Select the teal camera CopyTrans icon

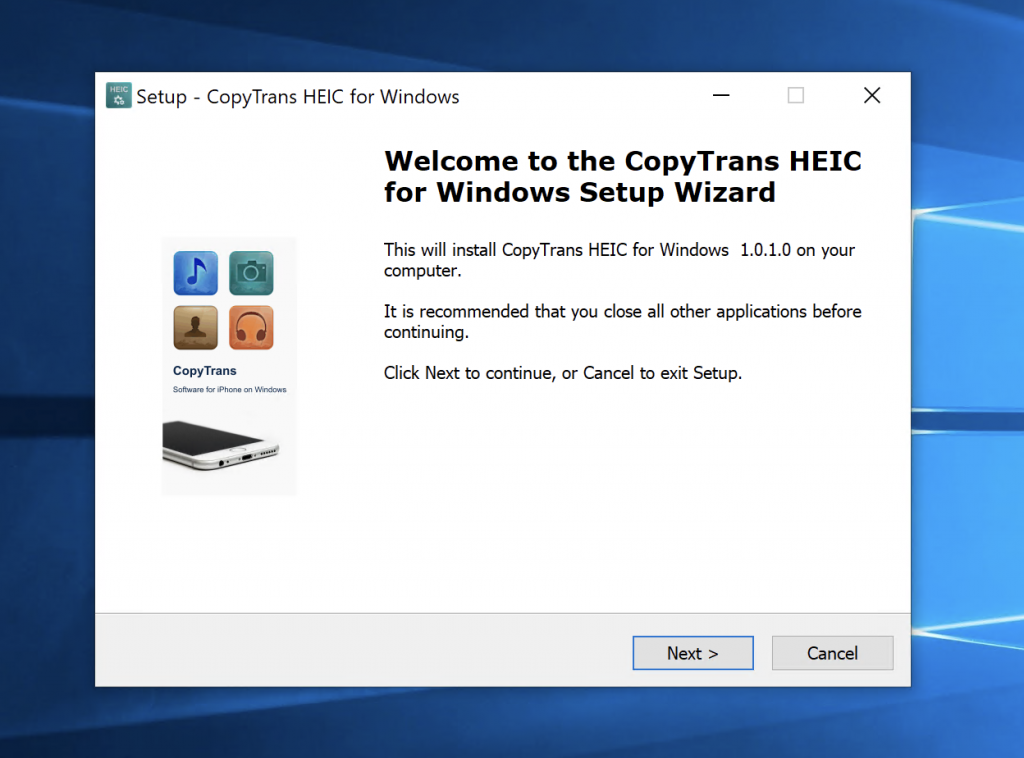coord(251,273)
